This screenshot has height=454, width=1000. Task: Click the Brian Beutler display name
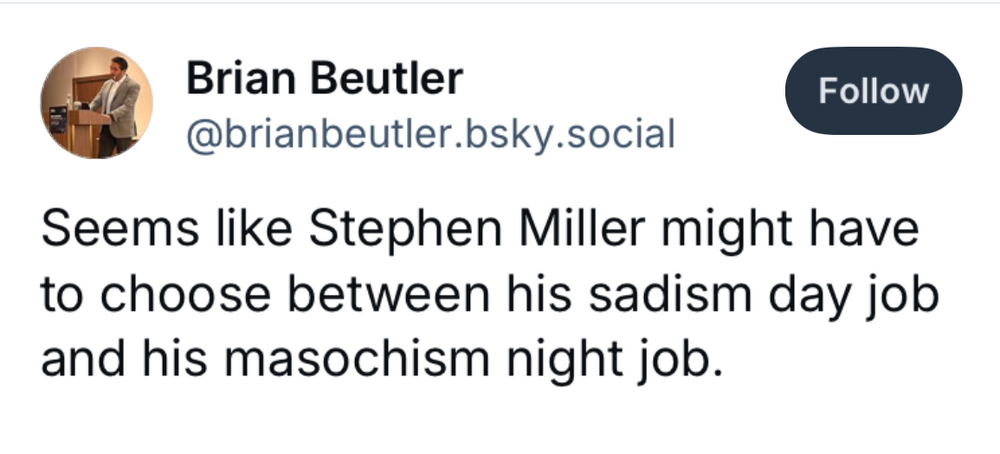324,79
